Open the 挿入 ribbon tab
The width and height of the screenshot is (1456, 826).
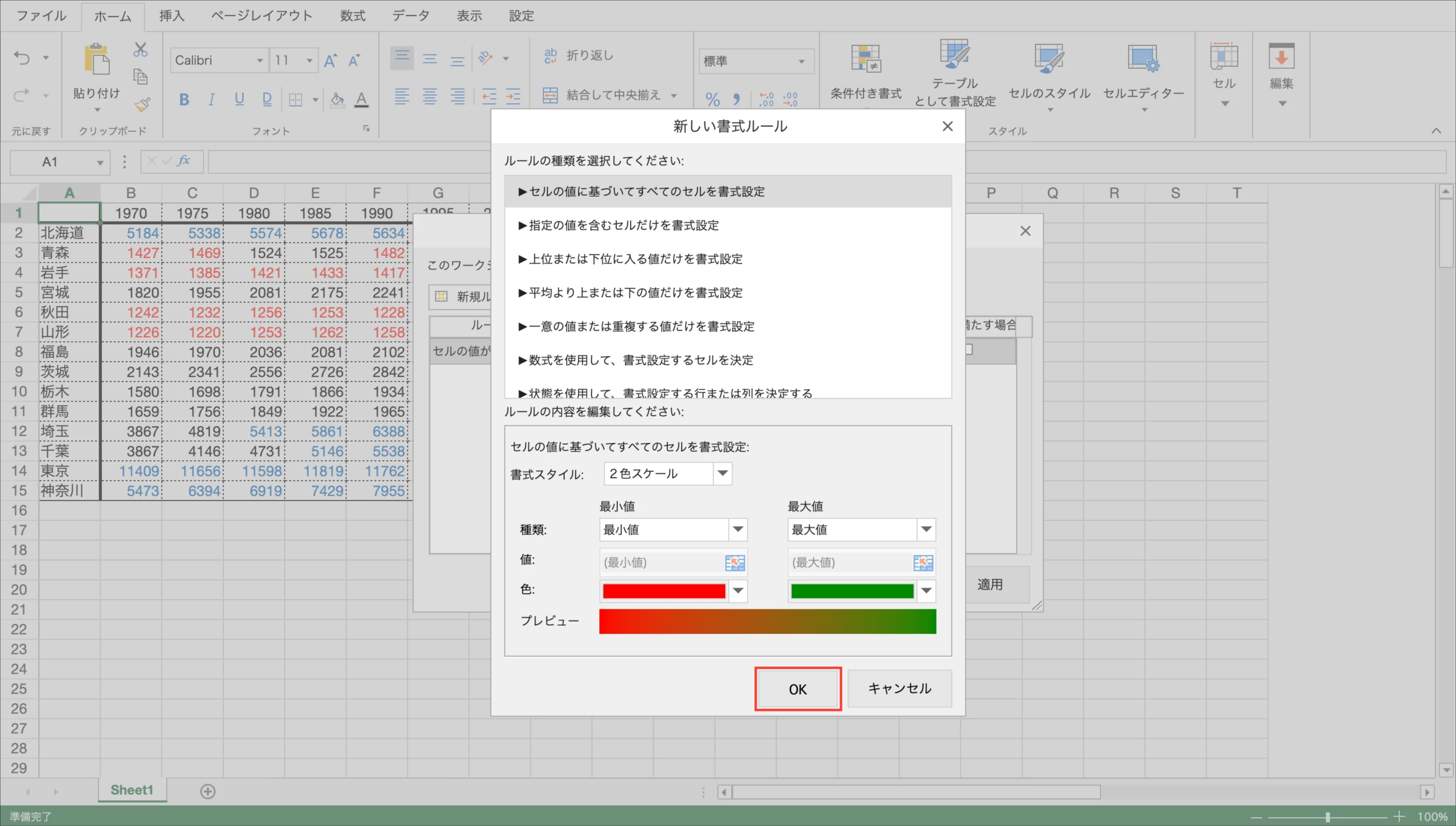click(x=171, y=16)
